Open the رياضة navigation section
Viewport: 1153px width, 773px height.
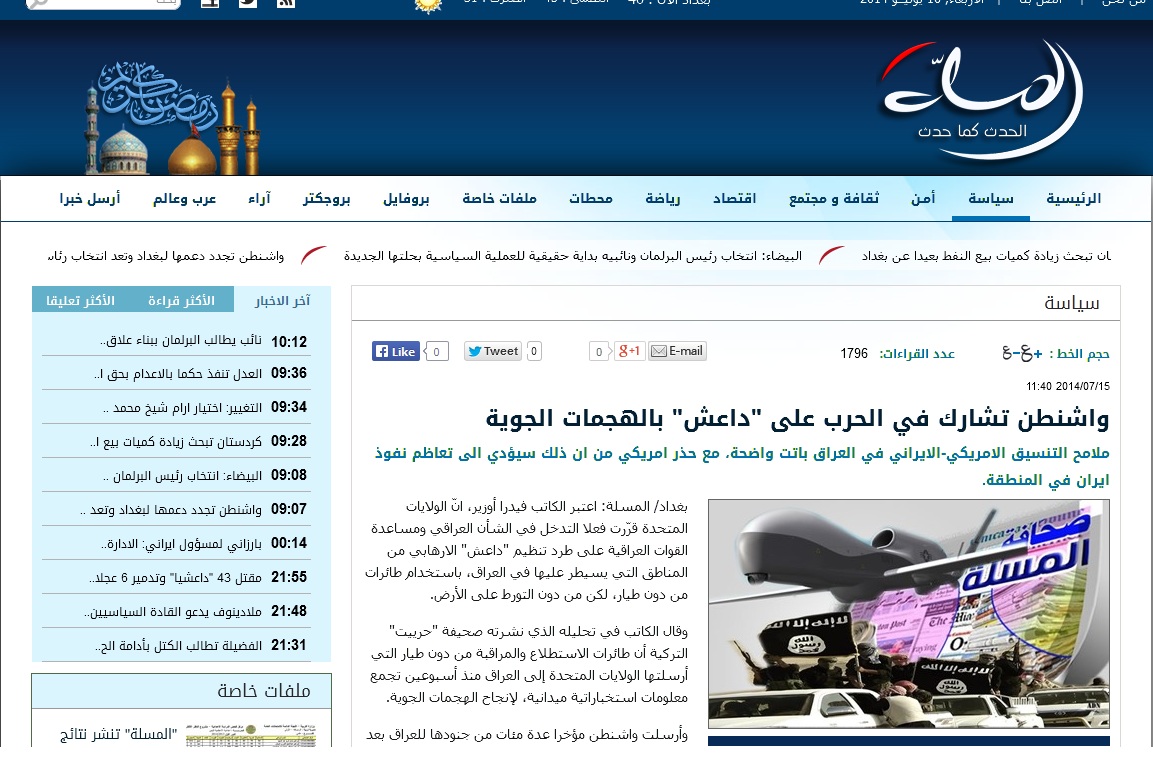662,199
